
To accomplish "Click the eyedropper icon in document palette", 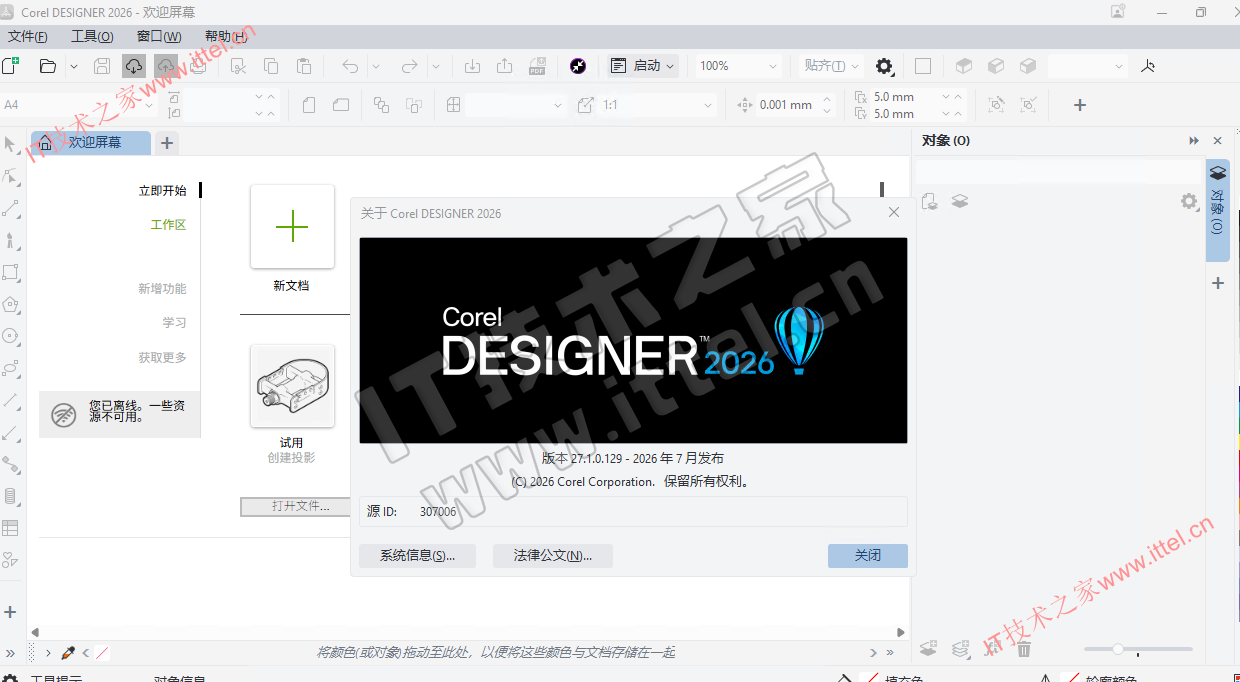I will click(68, 653).
